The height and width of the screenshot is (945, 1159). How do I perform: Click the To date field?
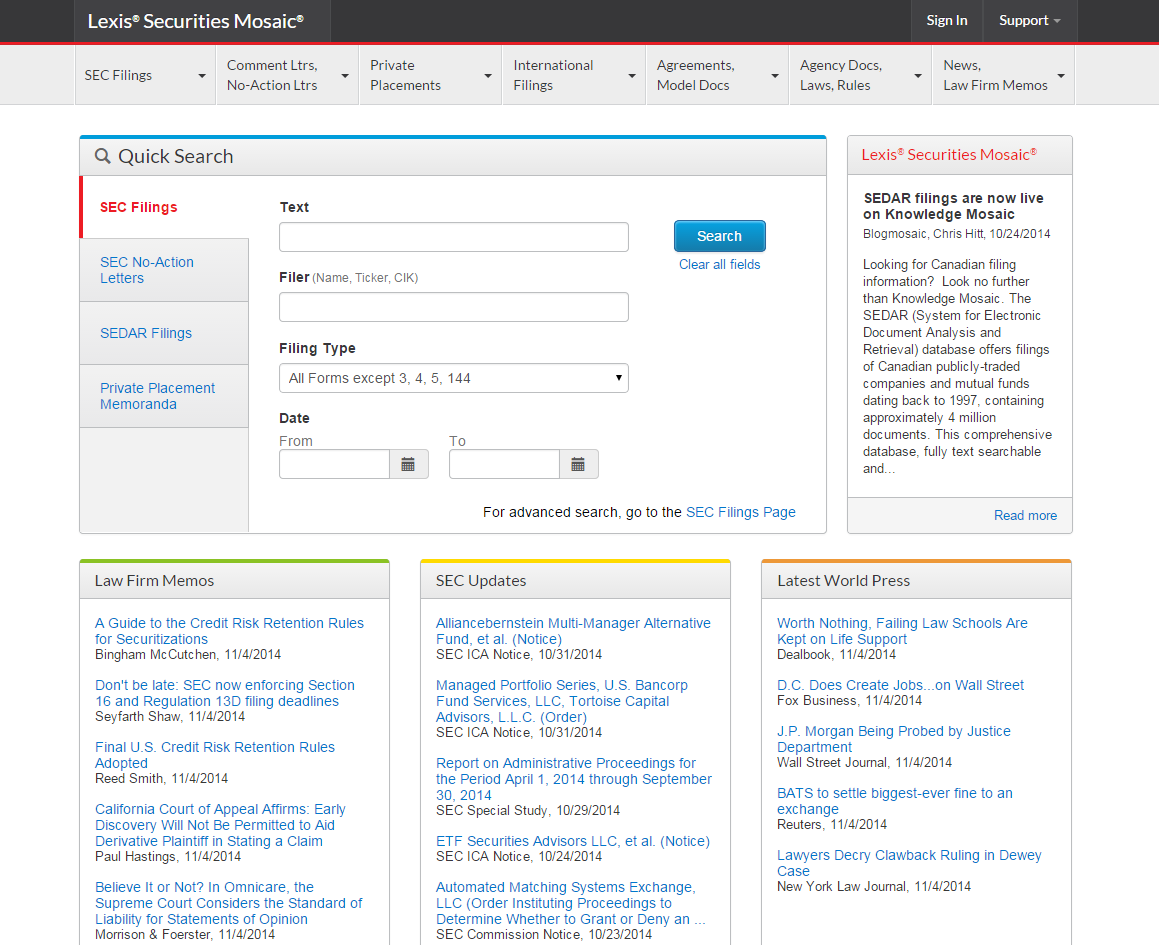504,464
